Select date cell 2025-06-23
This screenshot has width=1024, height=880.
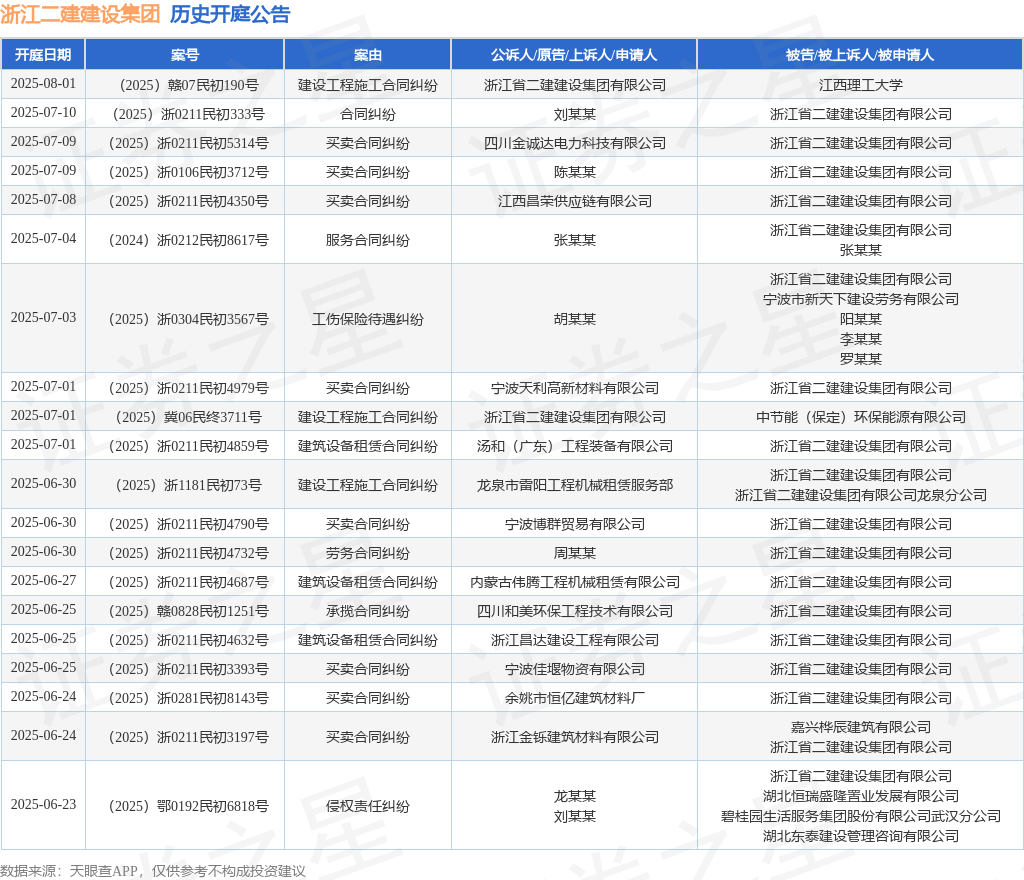[x=43, y=804]
